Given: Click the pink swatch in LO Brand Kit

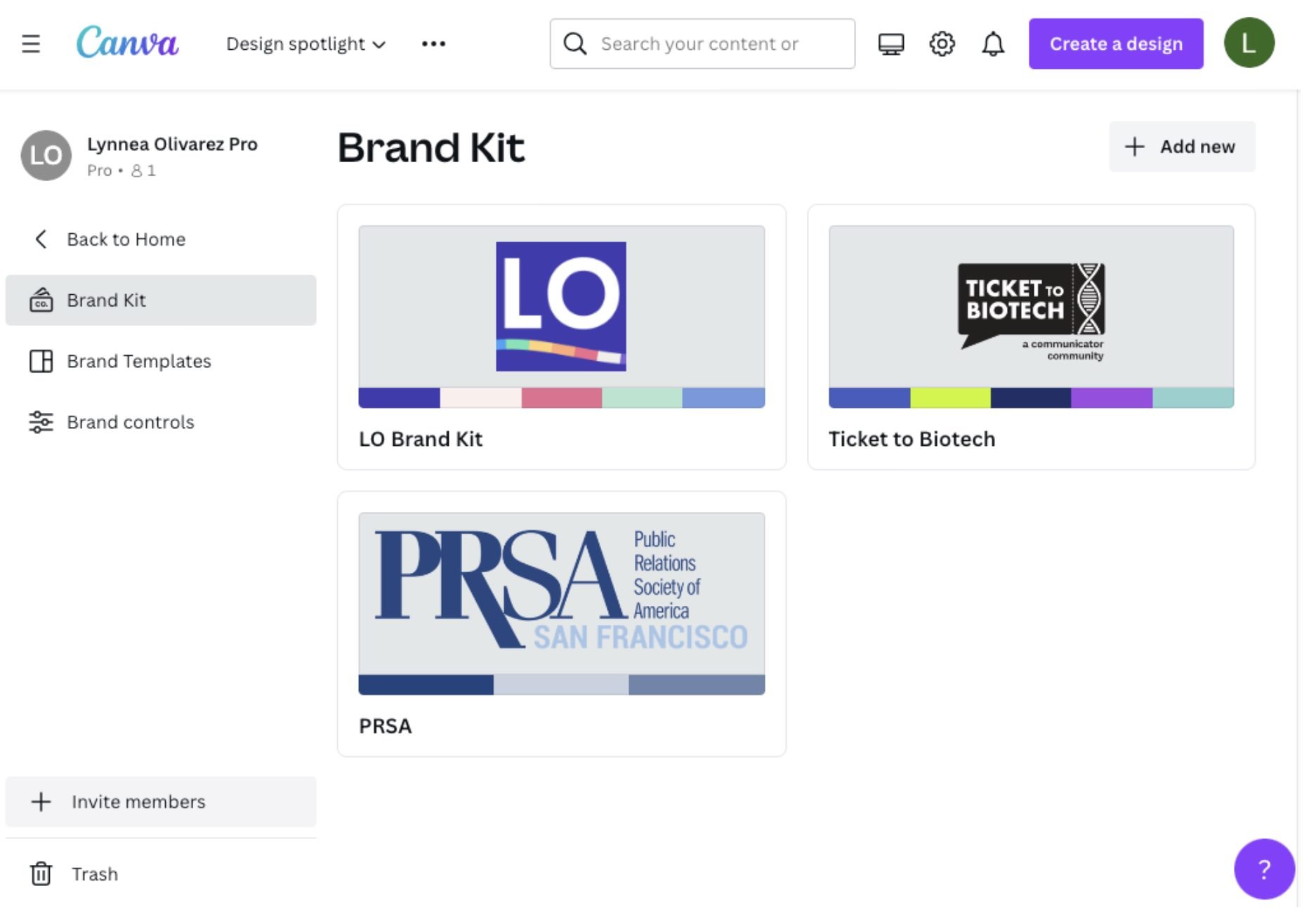Looking at the screenshot, I should point(562,398).
